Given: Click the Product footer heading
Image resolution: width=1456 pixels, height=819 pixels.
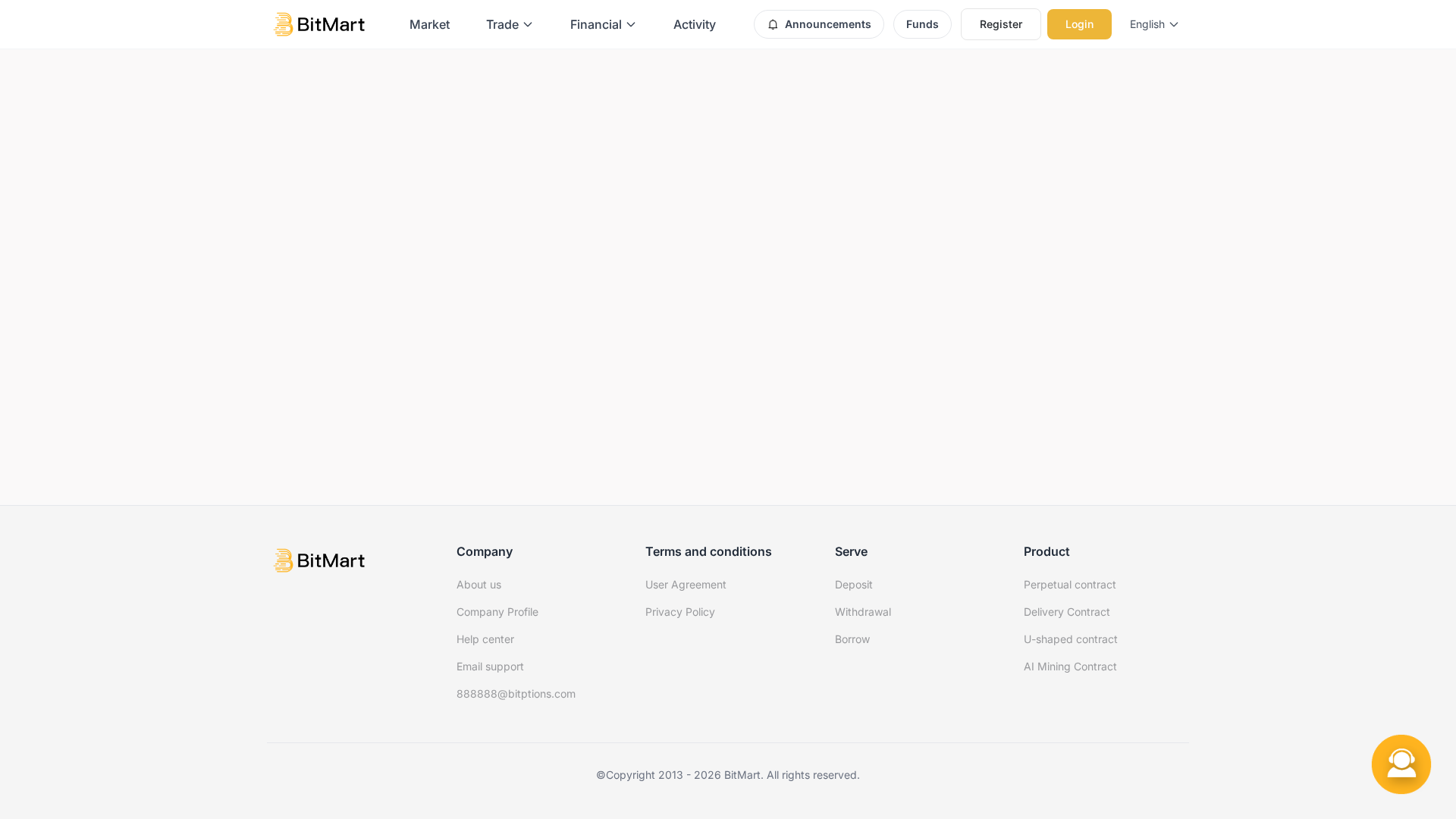Looking at the screenshot, I should (x=1046, y=551).
